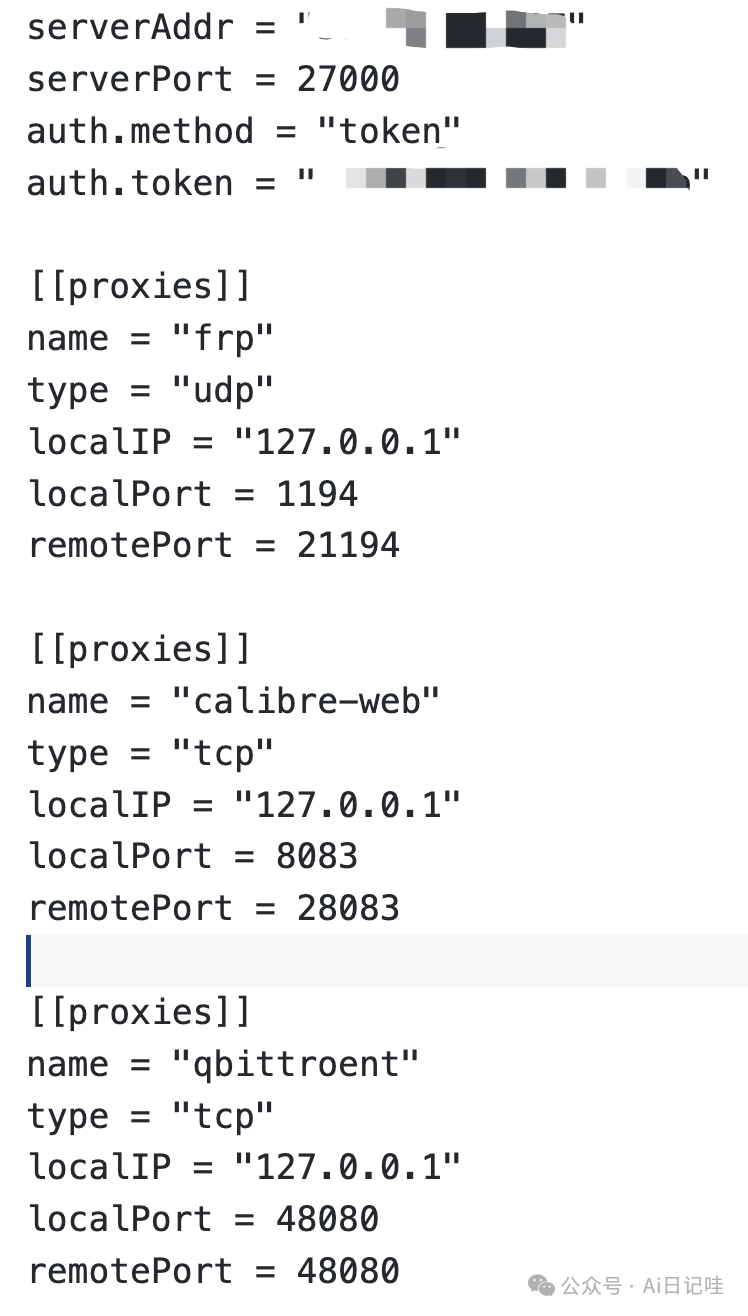Click the remotePort 48080 line
Screen dimensions: 748x1316
click(214, 1271)
